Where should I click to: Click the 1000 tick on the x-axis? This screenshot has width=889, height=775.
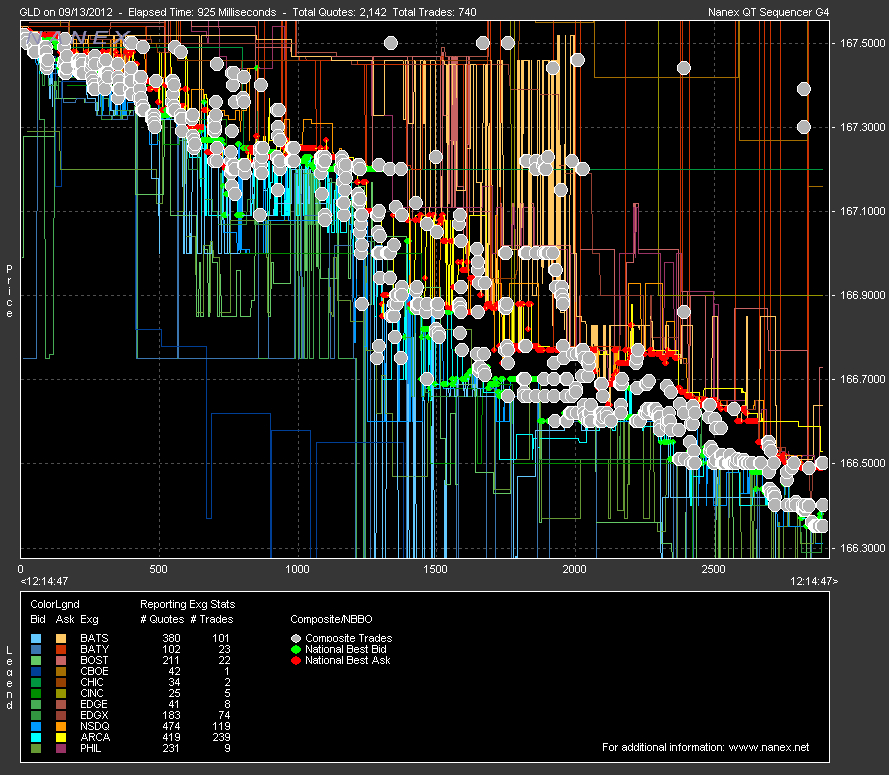click(297, 569)
